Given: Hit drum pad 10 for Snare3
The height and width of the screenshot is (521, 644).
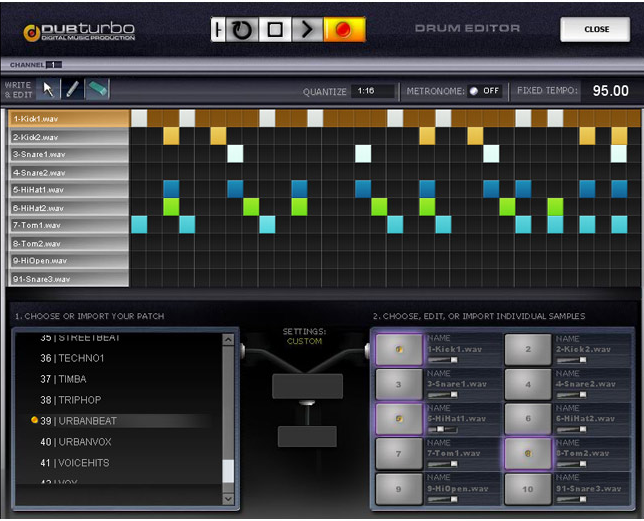Looking at the screenshot, I should (528, 489).
